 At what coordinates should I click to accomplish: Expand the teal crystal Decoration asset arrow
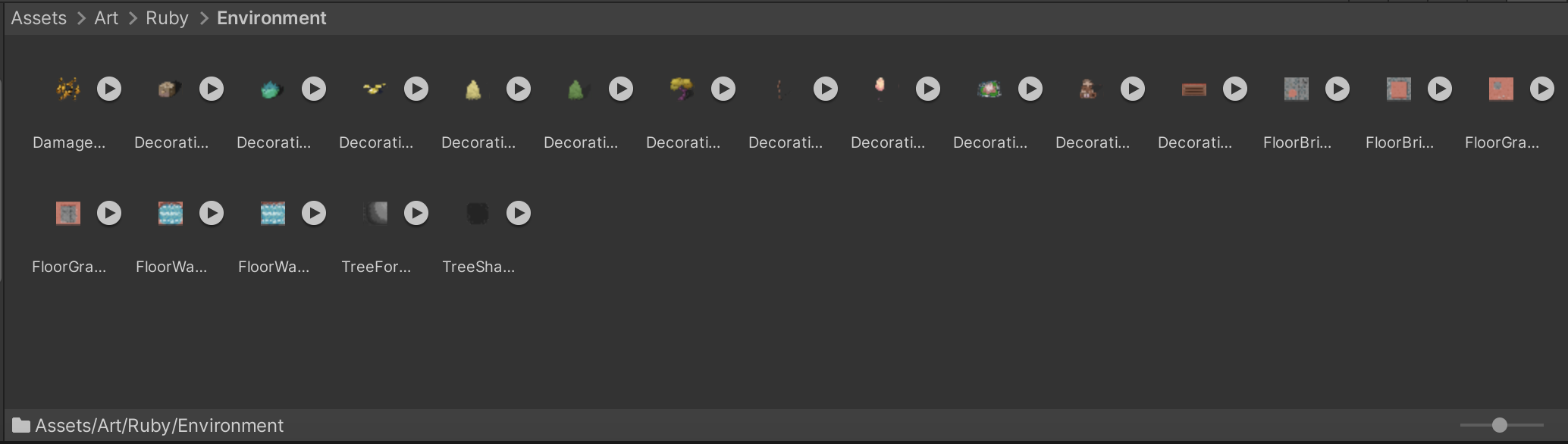pyautogui.click(x=314, y=89)
